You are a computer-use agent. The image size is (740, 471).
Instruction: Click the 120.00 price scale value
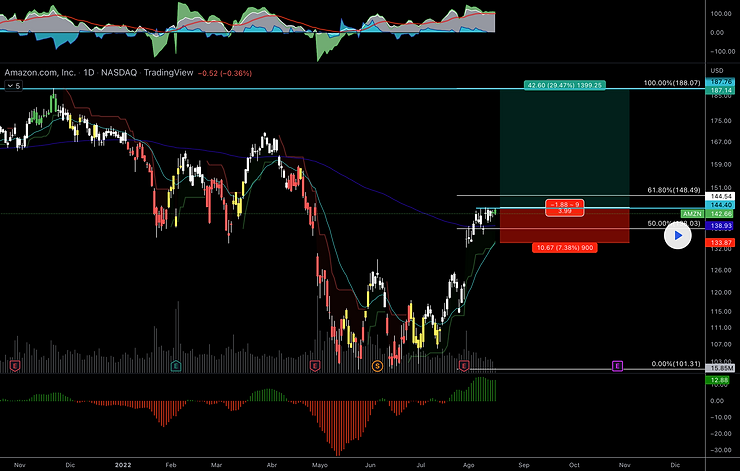pos(719,292)
